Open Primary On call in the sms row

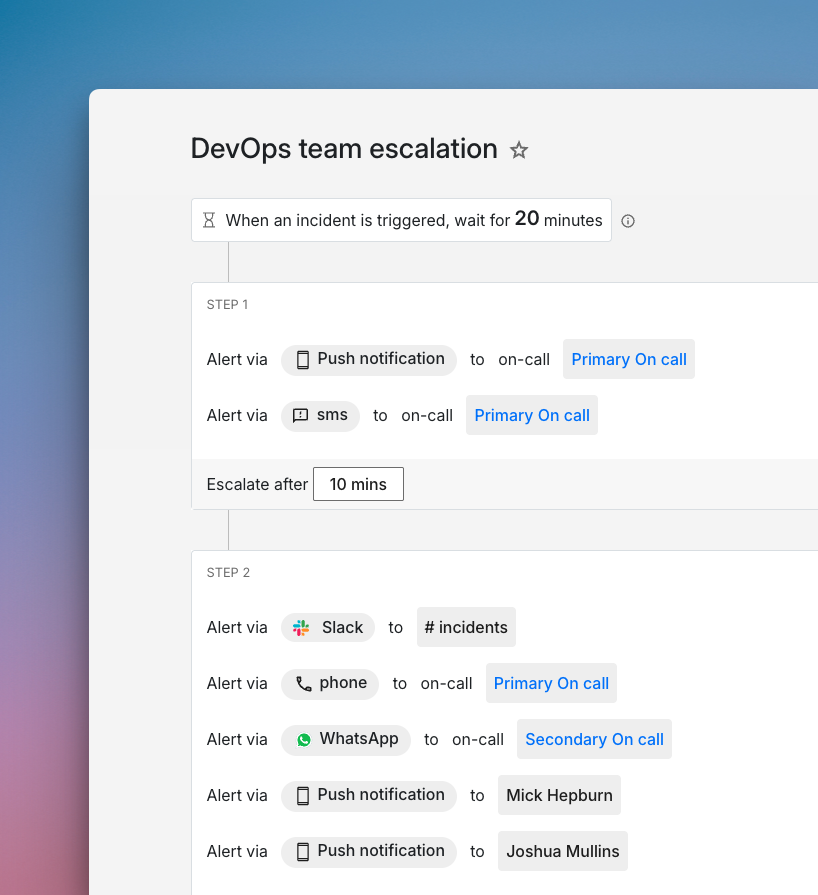pos(532,416)
